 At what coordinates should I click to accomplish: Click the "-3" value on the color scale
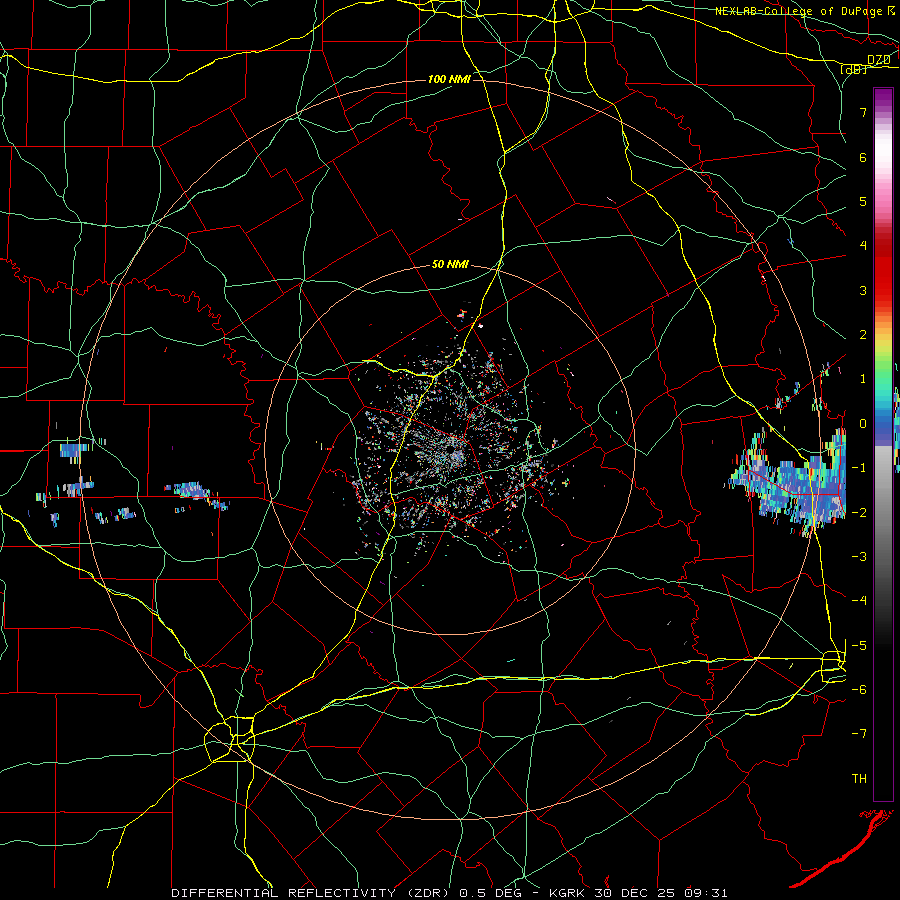pos(859,557)
